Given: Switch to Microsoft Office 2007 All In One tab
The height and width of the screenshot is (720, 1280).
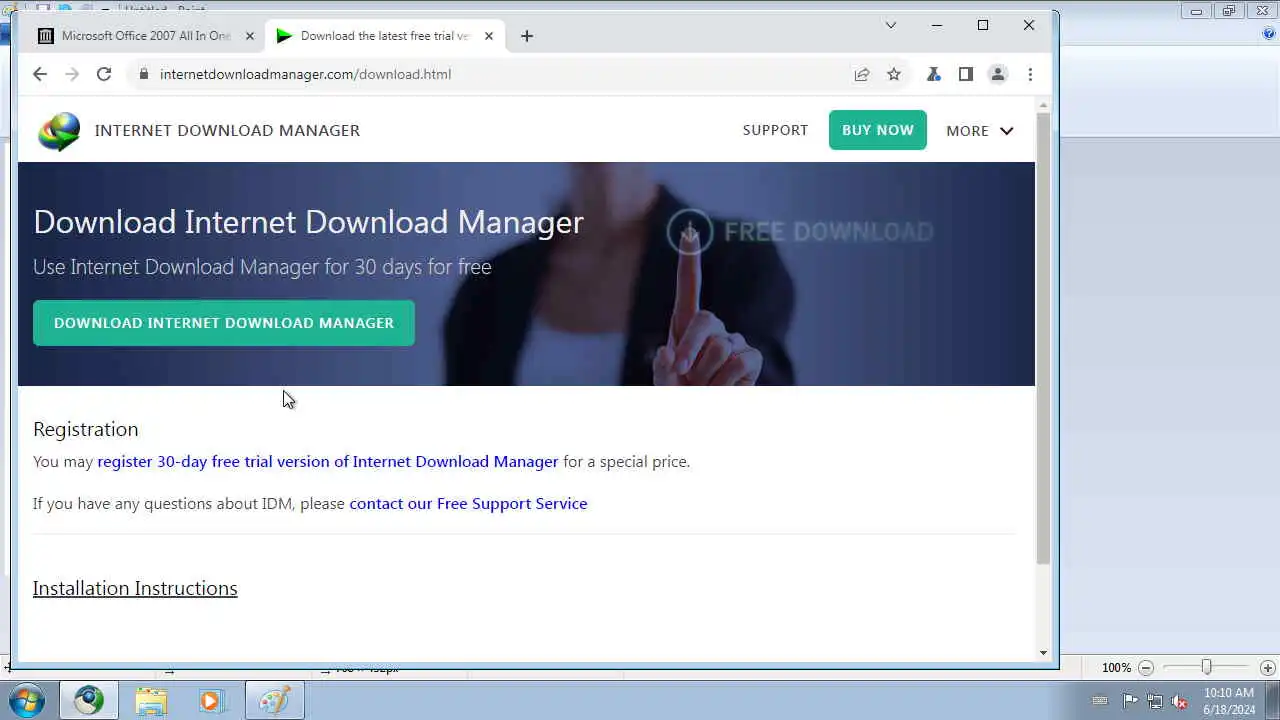Looking at the screenshot, I should tap(146, 36).
